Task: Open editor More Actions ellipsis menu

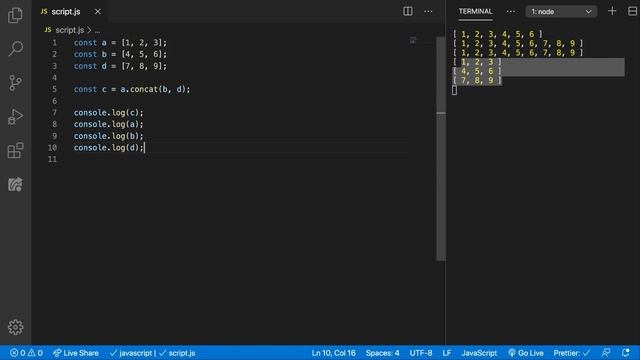Action: [x=428, y=11]
